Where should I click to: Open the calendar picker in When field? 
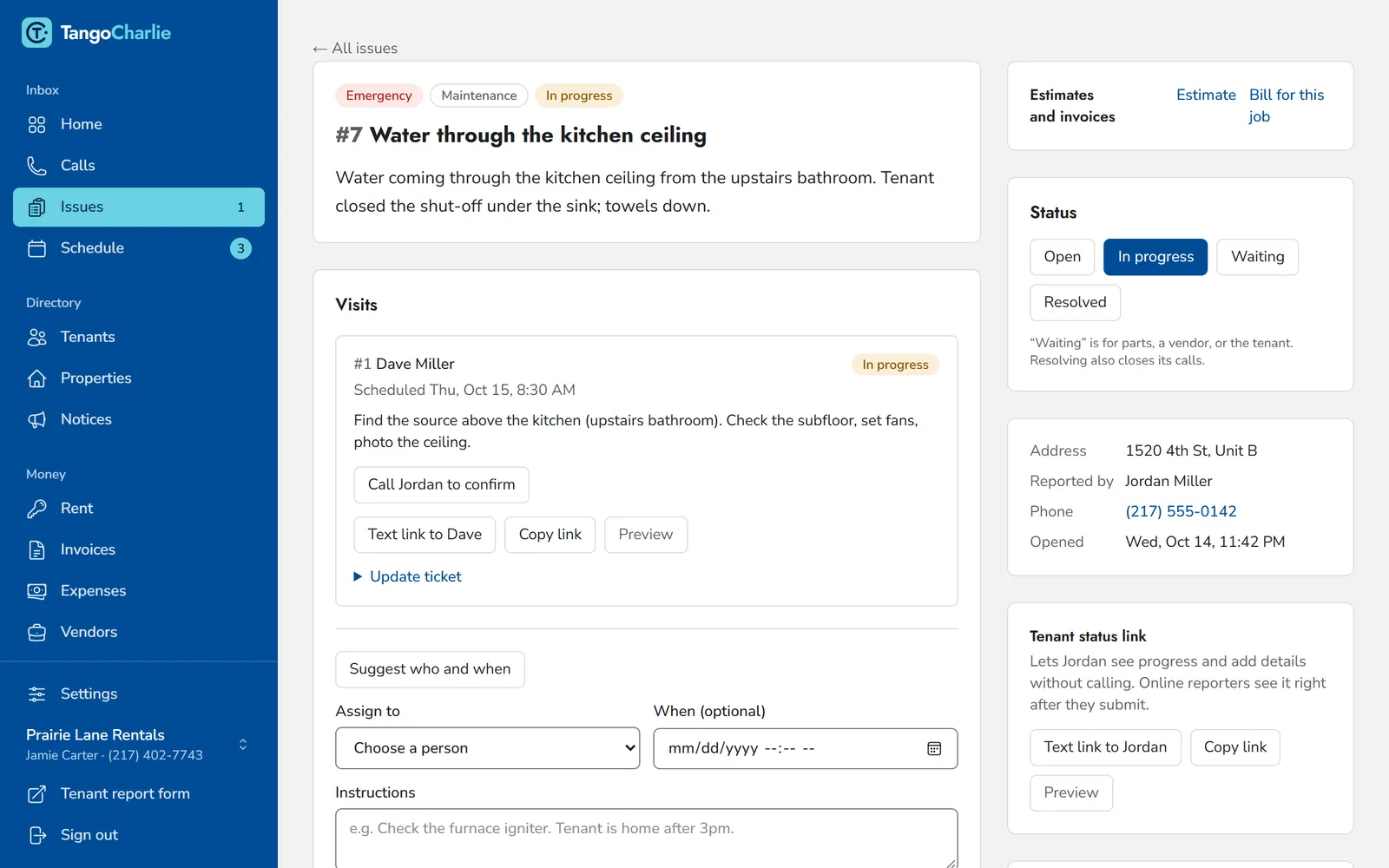point(934,749)
